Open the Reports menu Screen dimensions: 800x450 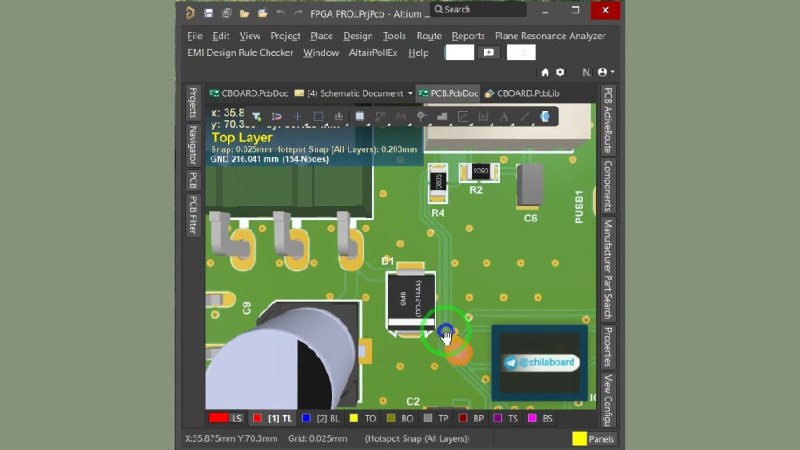(468, 36)
